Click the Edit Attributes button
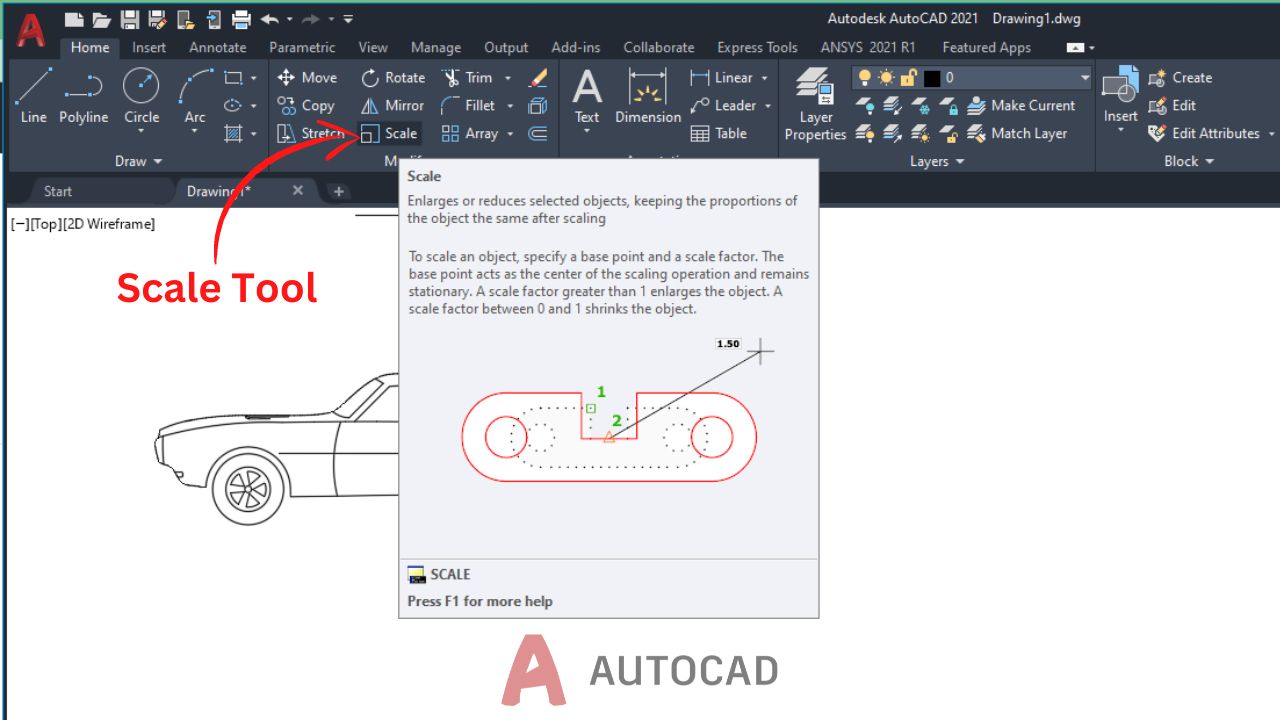 pos(1204,133)
